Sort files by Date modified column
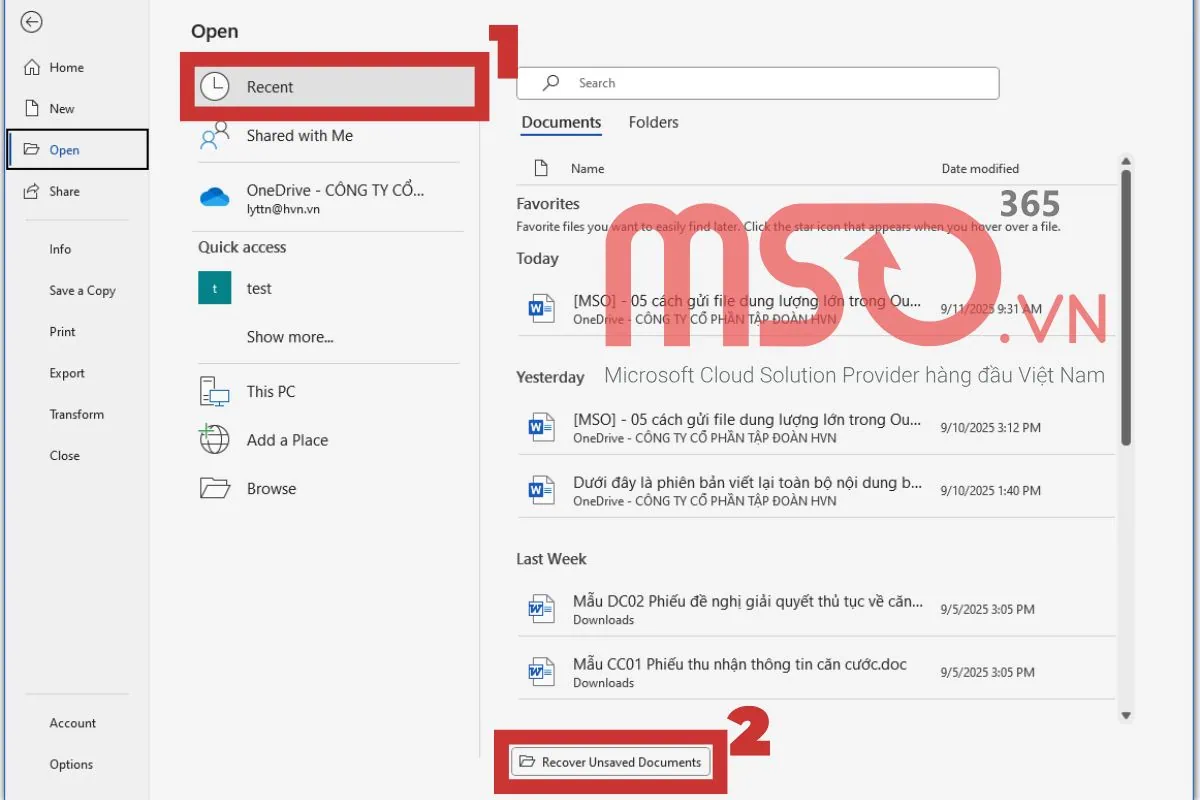Viewport: 1200px width, 800px height. [x=980, y=169]
